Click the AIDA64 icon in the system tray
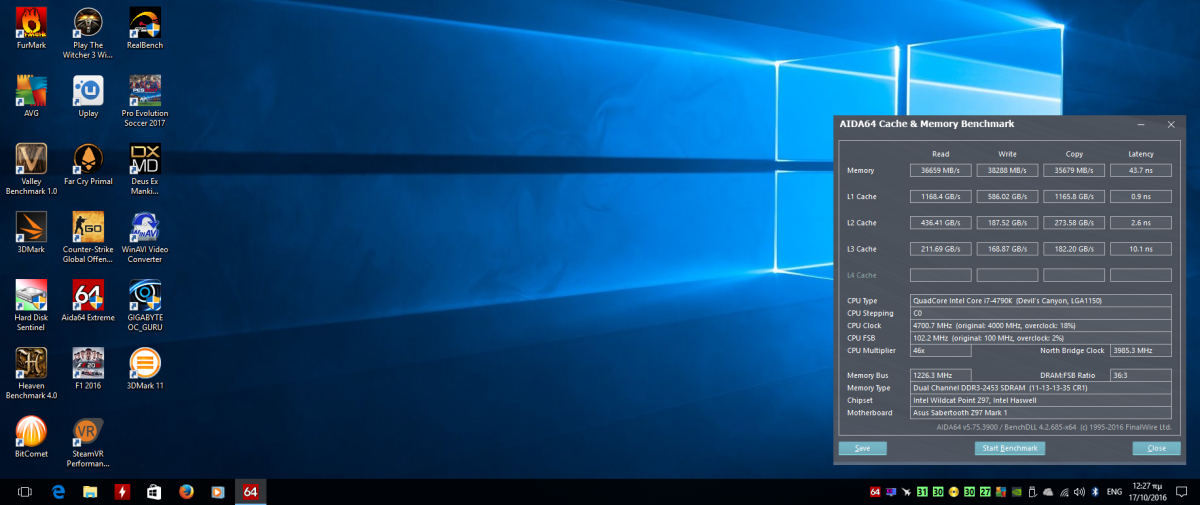 point(875,492)
